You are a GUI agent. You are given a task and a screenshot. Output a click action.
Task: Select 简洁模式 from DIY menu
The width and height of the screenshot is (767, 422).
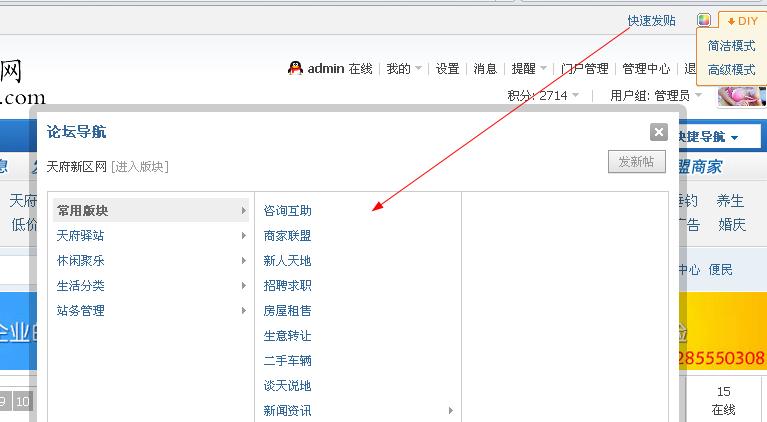point(731,46)
